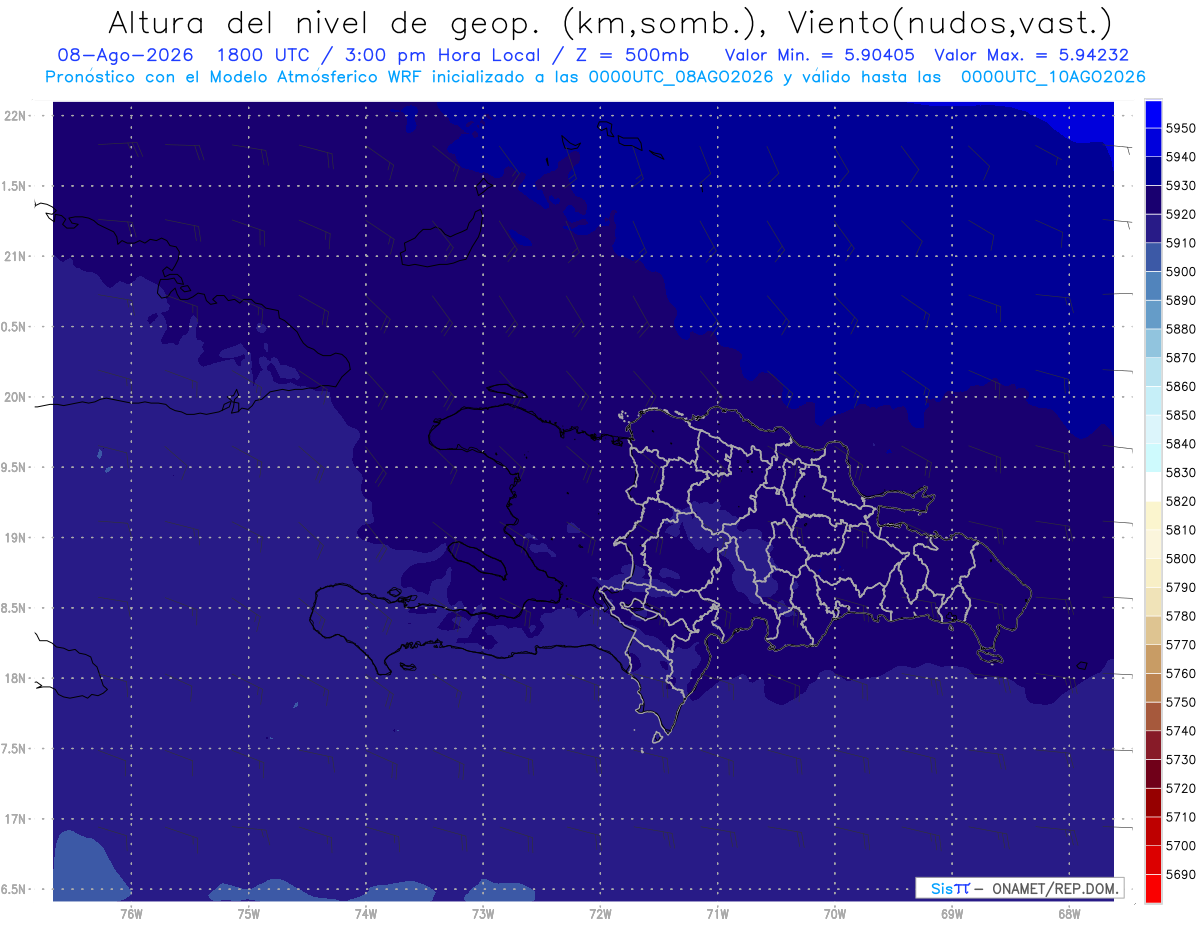
Task: Click the legend swatch between 5720 and 5730
Action: 1152,773
